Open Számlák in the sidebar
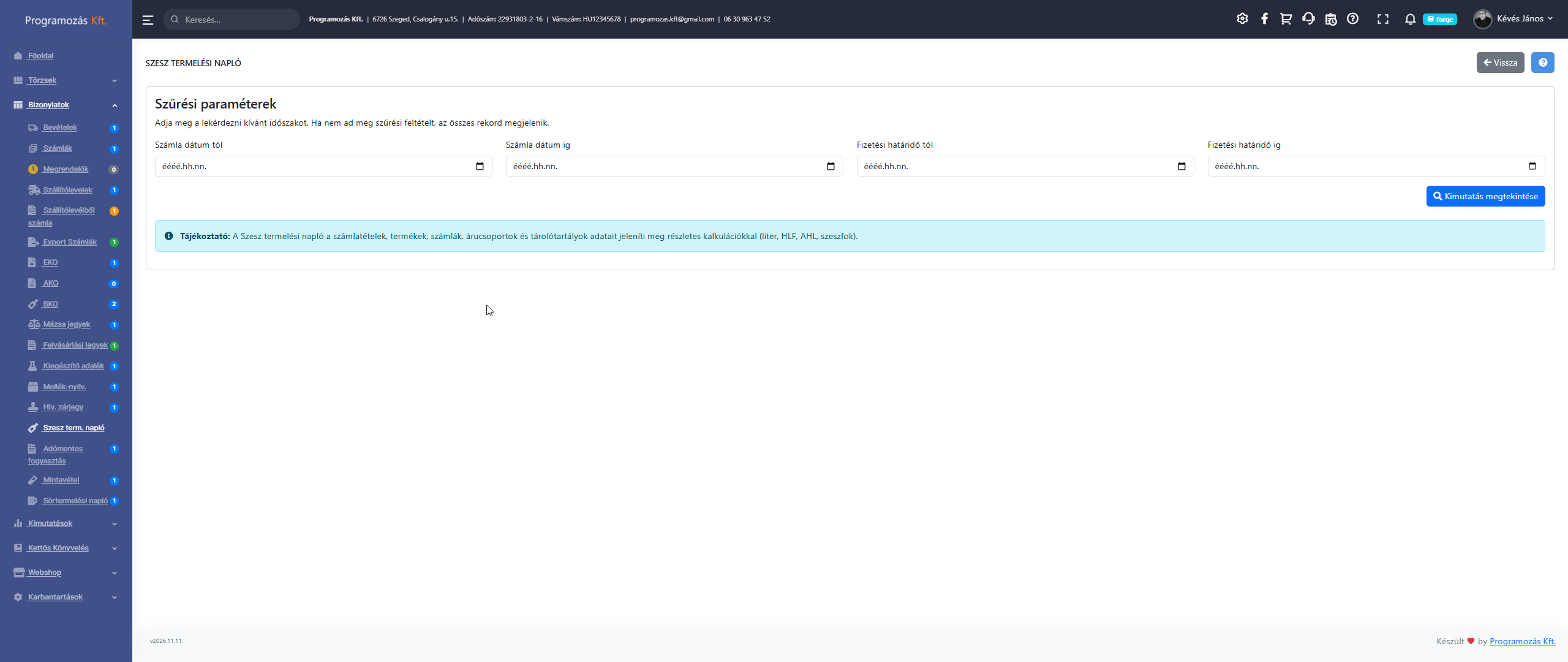The width and height of the screenshot is (1568, 662). coord(57,148)
